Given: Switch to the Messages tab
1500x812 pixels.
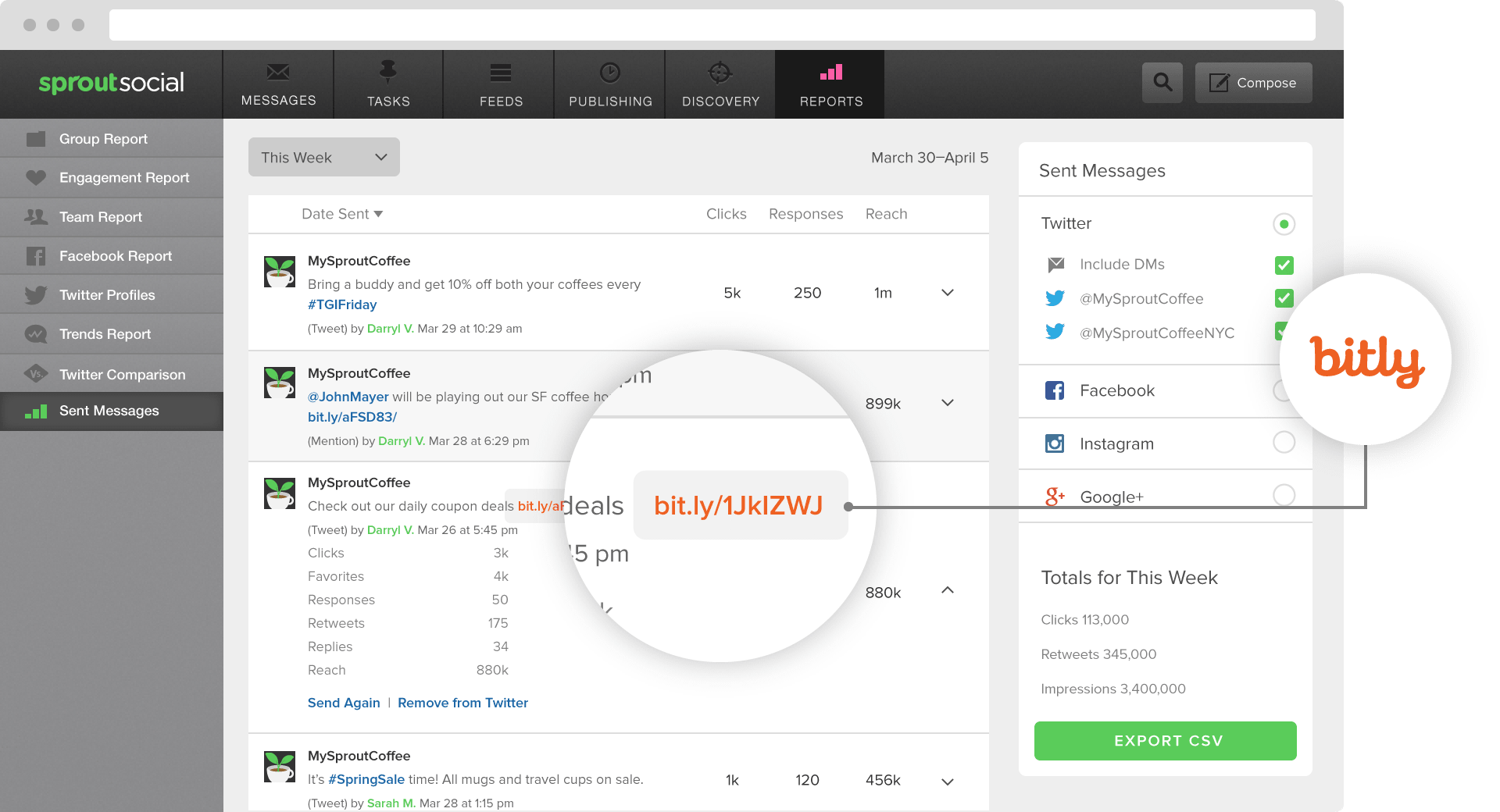Looking at the screenshot, I should 278,84.
